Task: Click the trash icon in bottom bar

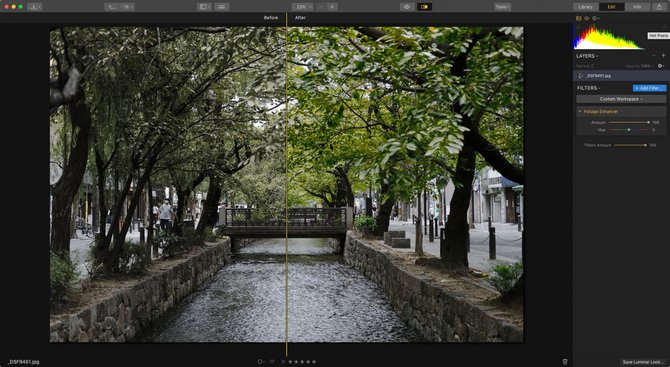Action: (565, 362)
